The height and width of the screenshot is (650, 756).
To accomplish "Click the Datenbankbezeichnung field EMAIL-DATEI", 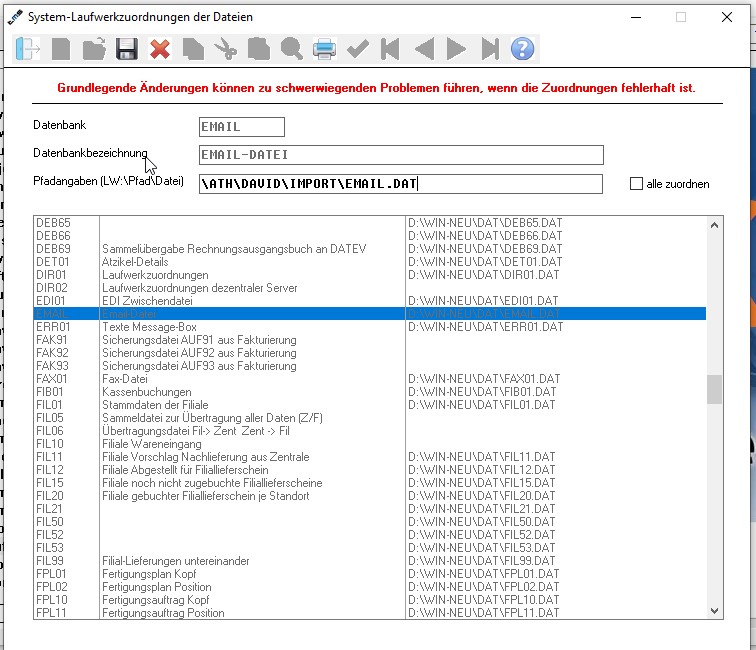I will pos(401,155).
